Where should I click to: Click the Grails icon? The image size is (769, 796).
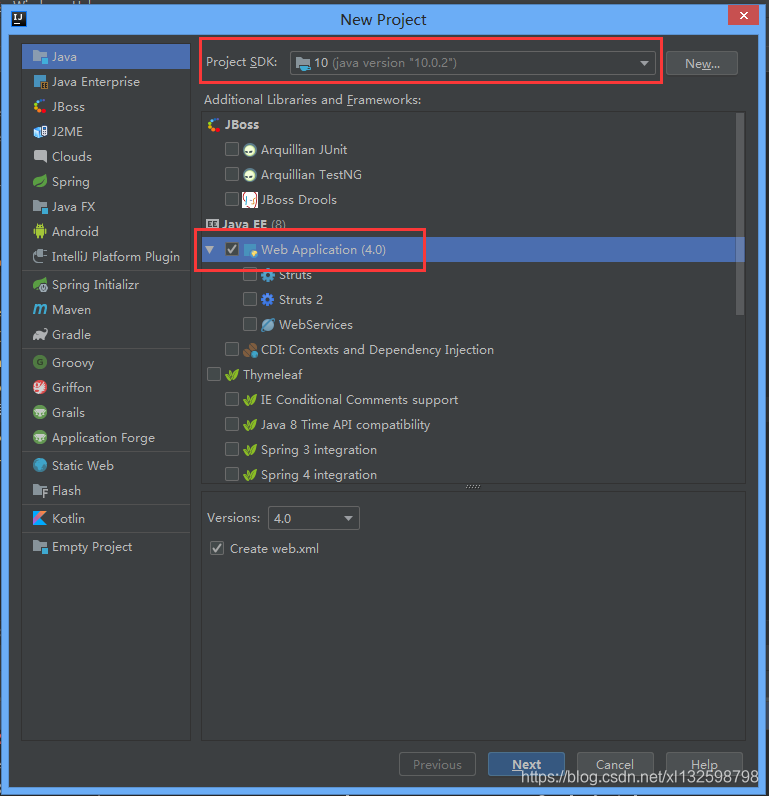(40, 412)
